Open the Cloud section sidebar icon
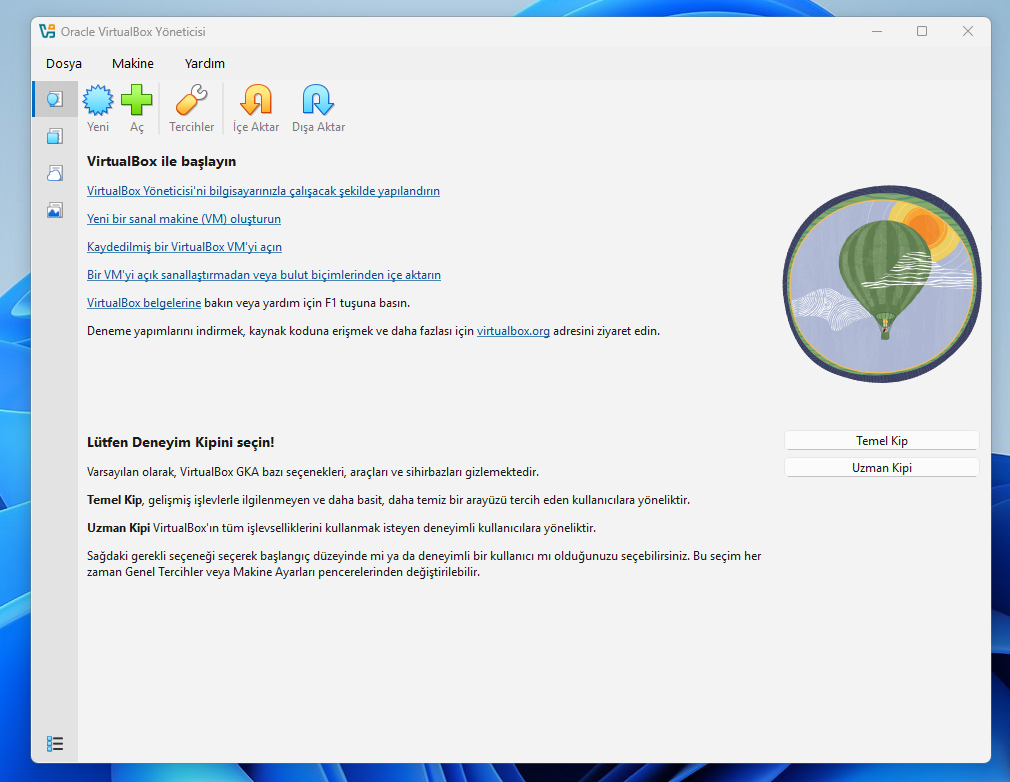 pos(55,173)
